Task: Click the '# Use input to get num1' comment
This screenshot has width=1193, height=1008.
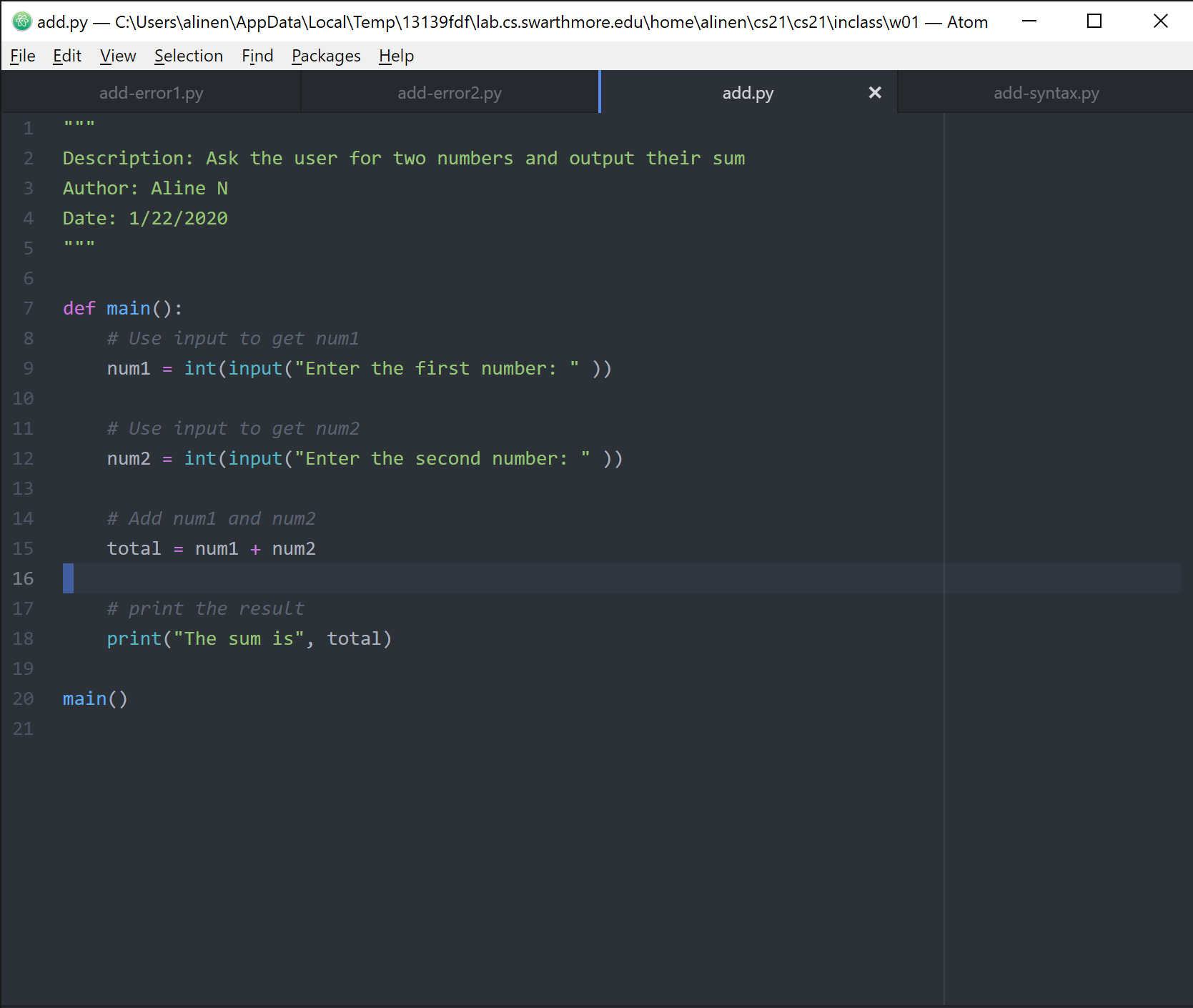Action: pyautogui.click(x=233, y=339)
